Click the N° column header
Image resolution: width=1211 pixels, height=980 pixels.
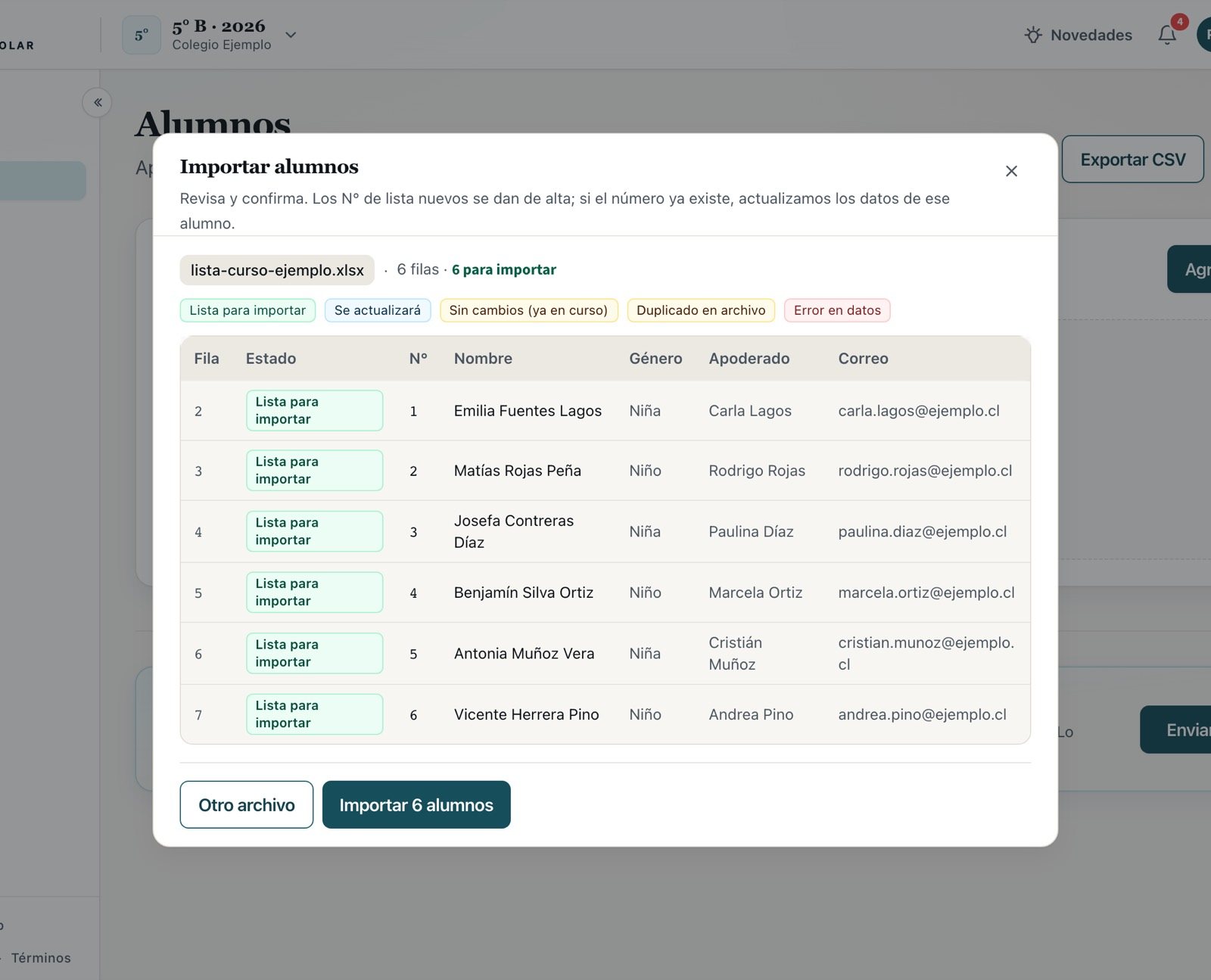click(x=419, y=359)
